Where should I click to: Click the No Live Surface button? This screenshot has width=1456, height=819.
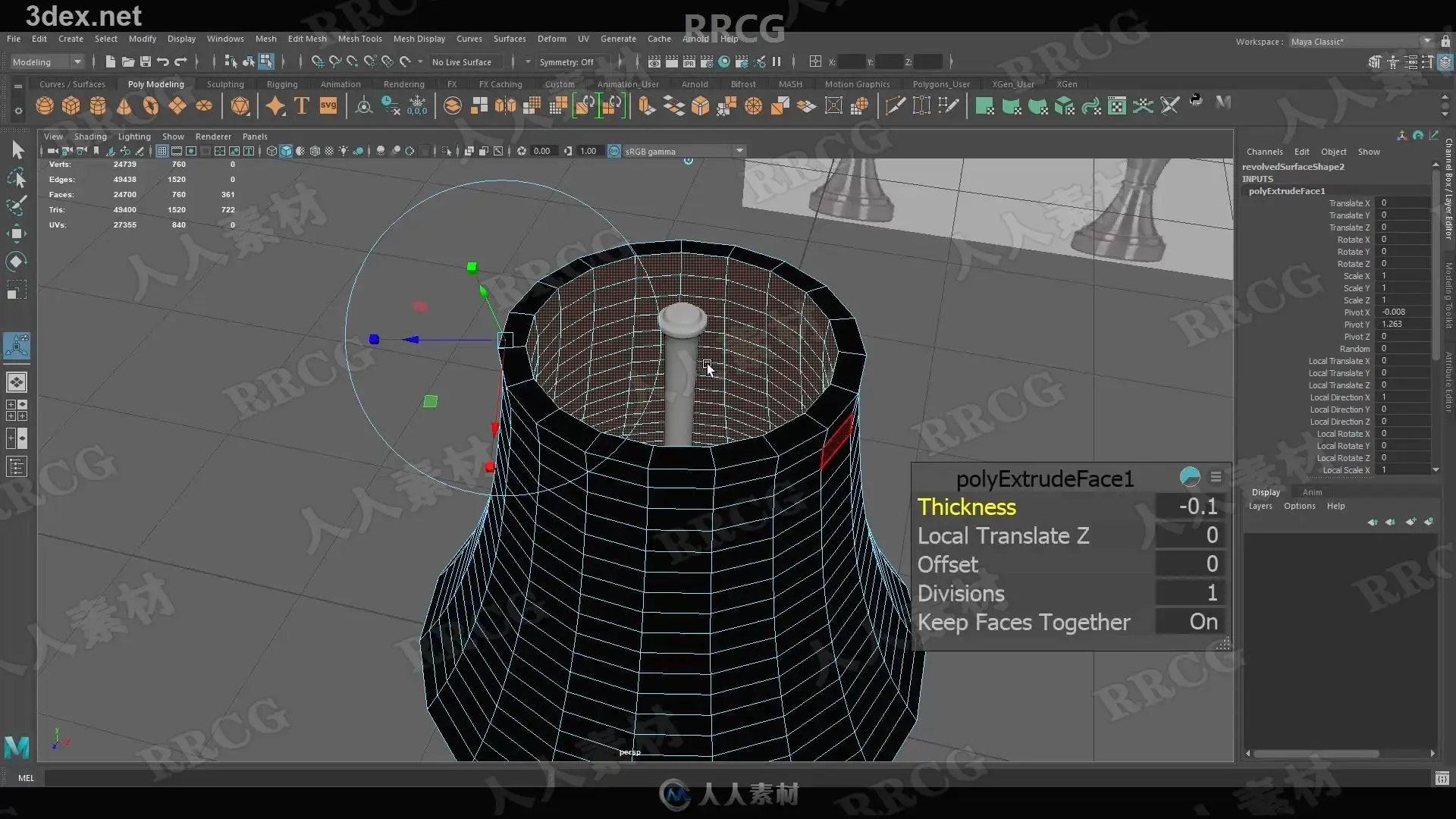point(462,62)
